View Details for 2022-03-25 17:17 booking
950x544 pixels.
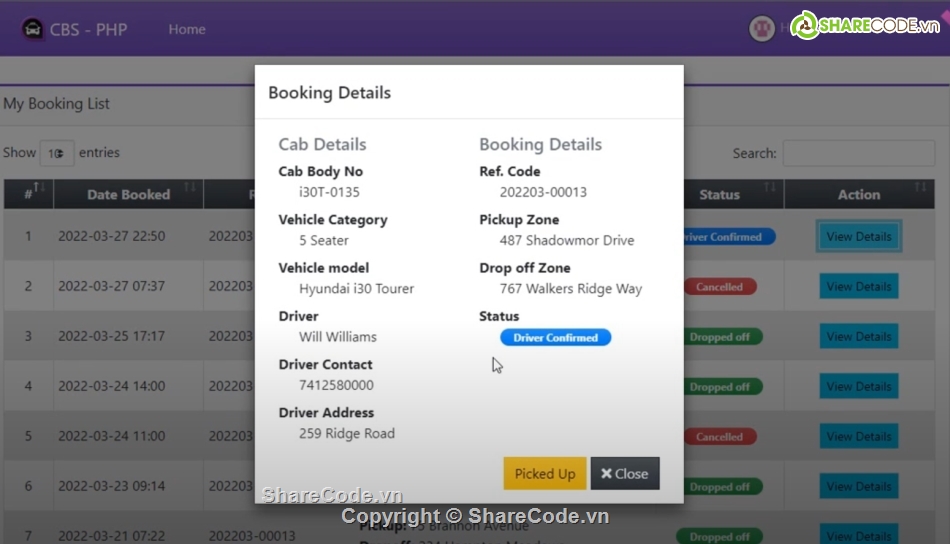coord(859,336)
